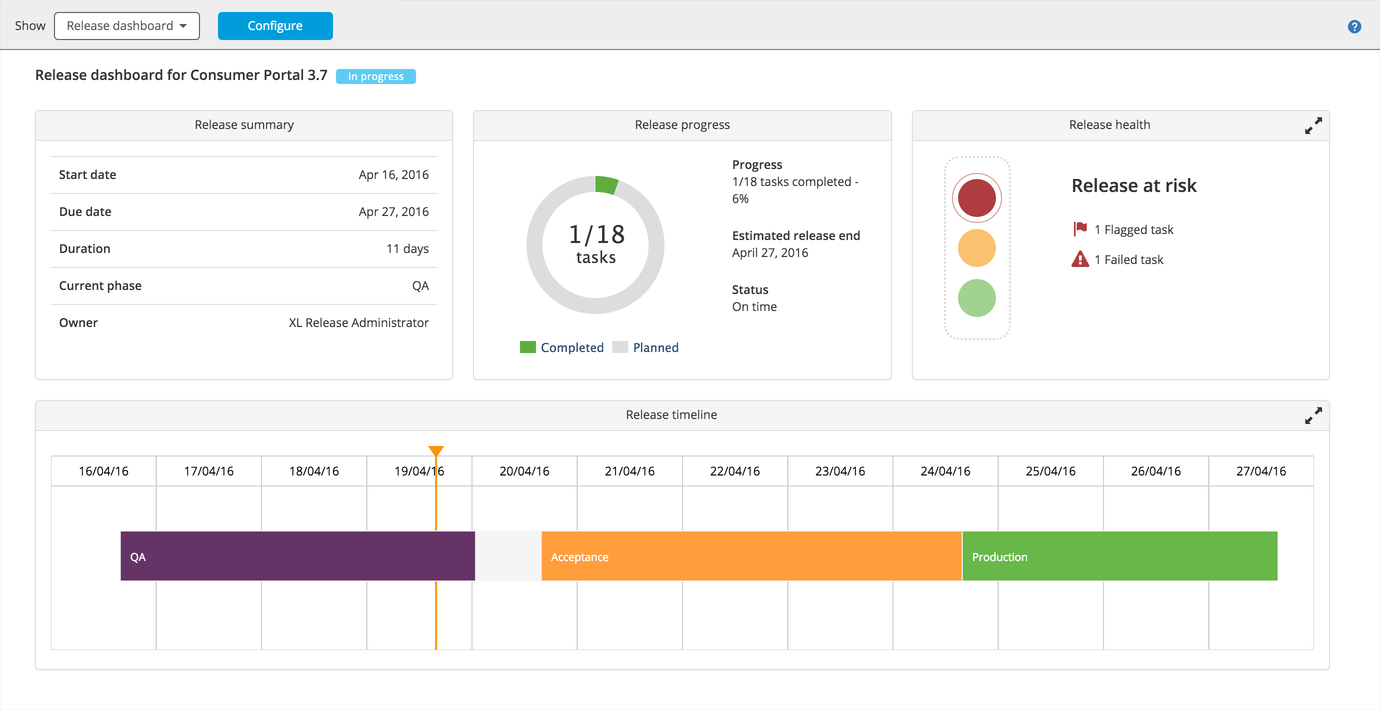Click the 1 Failed task link
This screenshot has width=1380, height=710.
coord(1128,260)
